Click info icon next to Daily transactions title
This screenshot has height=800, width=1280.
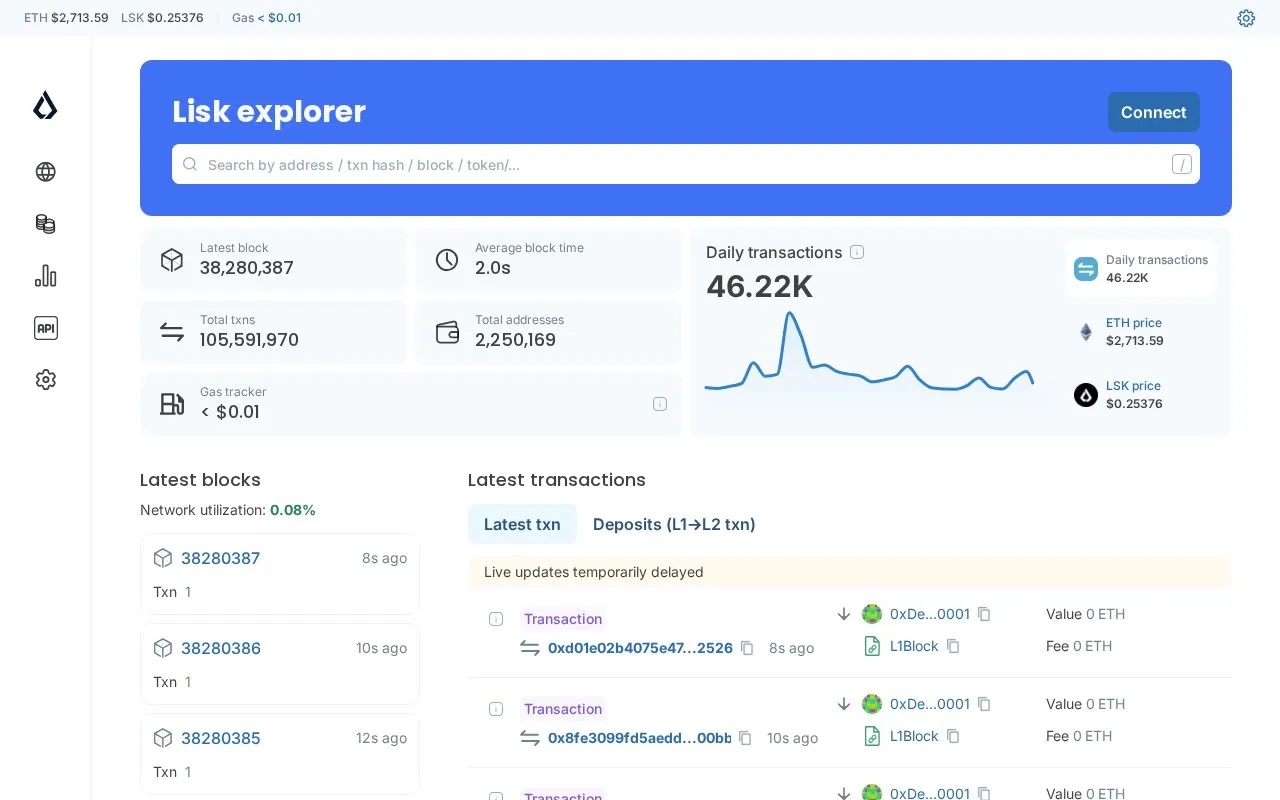click(857, 252)
